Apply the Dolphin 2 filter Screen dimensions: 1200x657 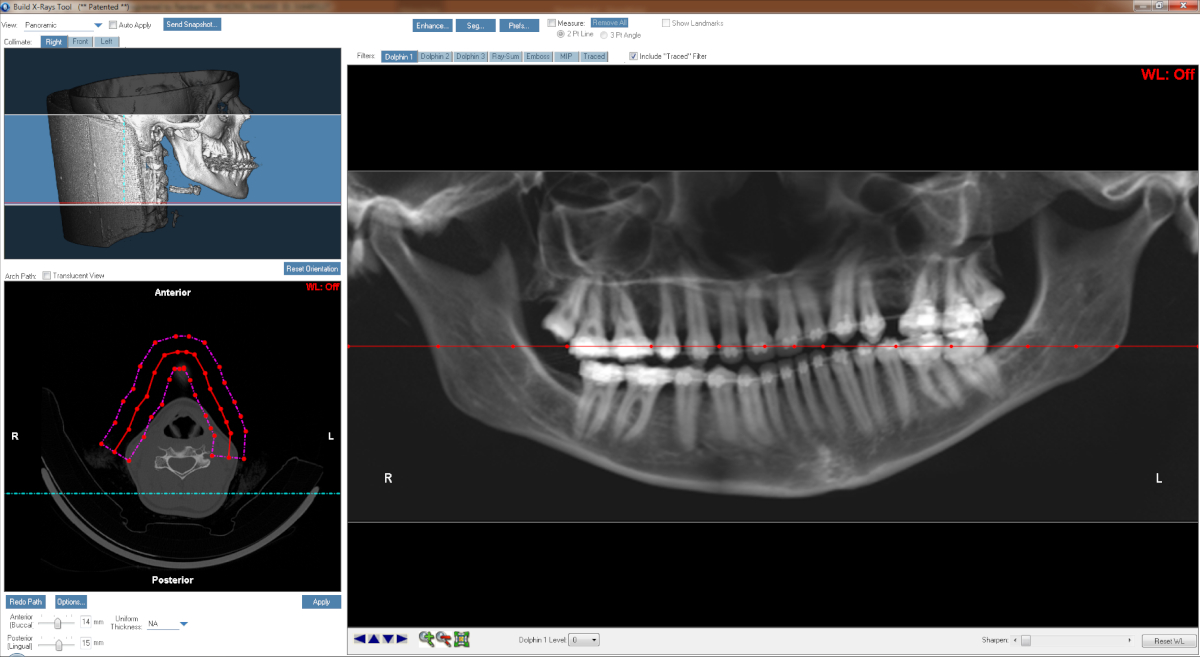(x=435, y=57)
